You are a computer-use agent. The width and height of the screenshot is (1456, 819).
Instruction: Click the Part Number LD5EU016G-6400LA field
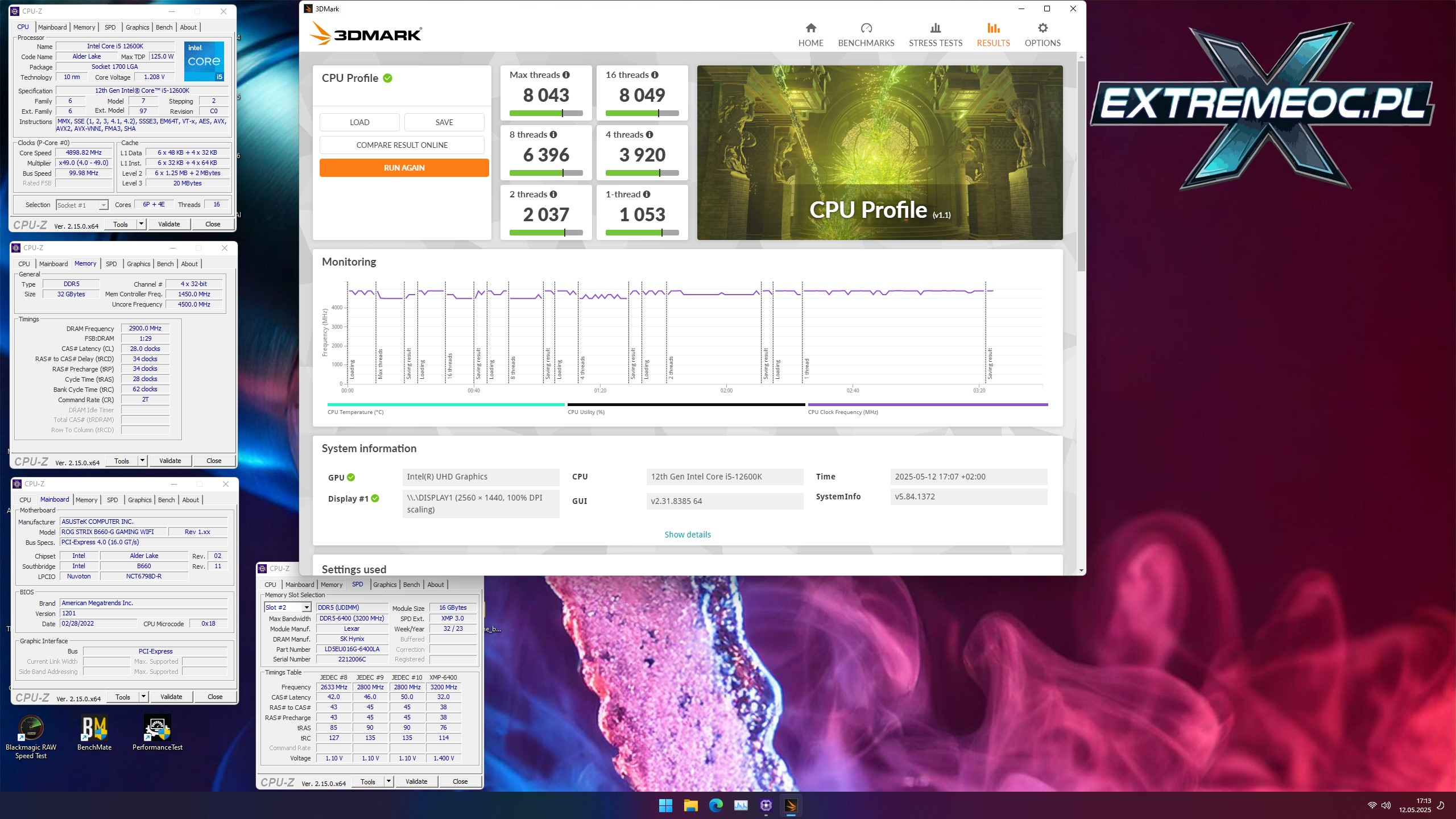(352, 650)
